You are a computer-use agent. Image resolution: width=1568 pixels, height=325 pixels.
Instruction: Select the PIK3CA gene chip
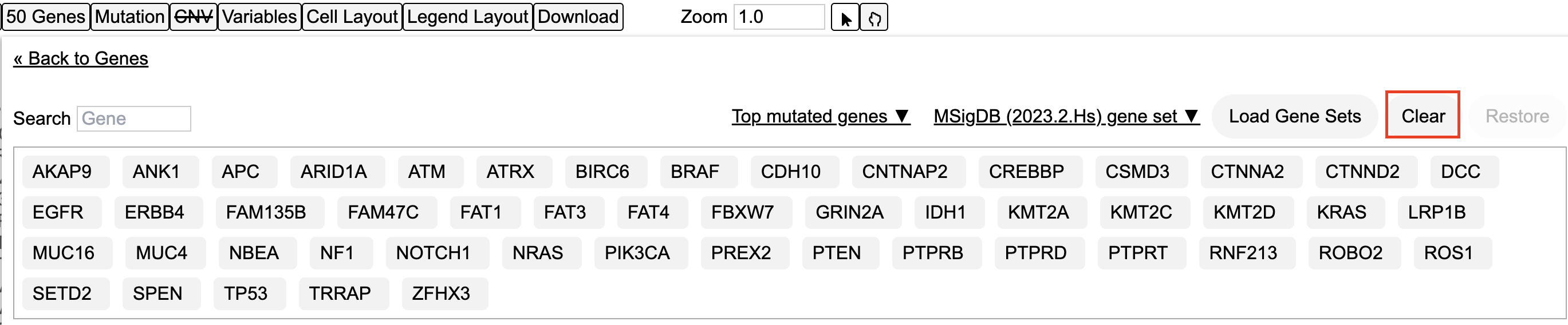[x=637, y=253]
